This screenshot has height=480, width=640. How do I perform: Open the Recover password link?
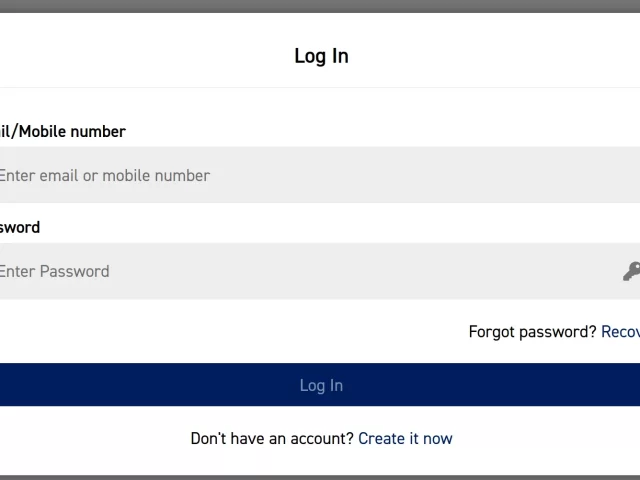click(620, 331)
